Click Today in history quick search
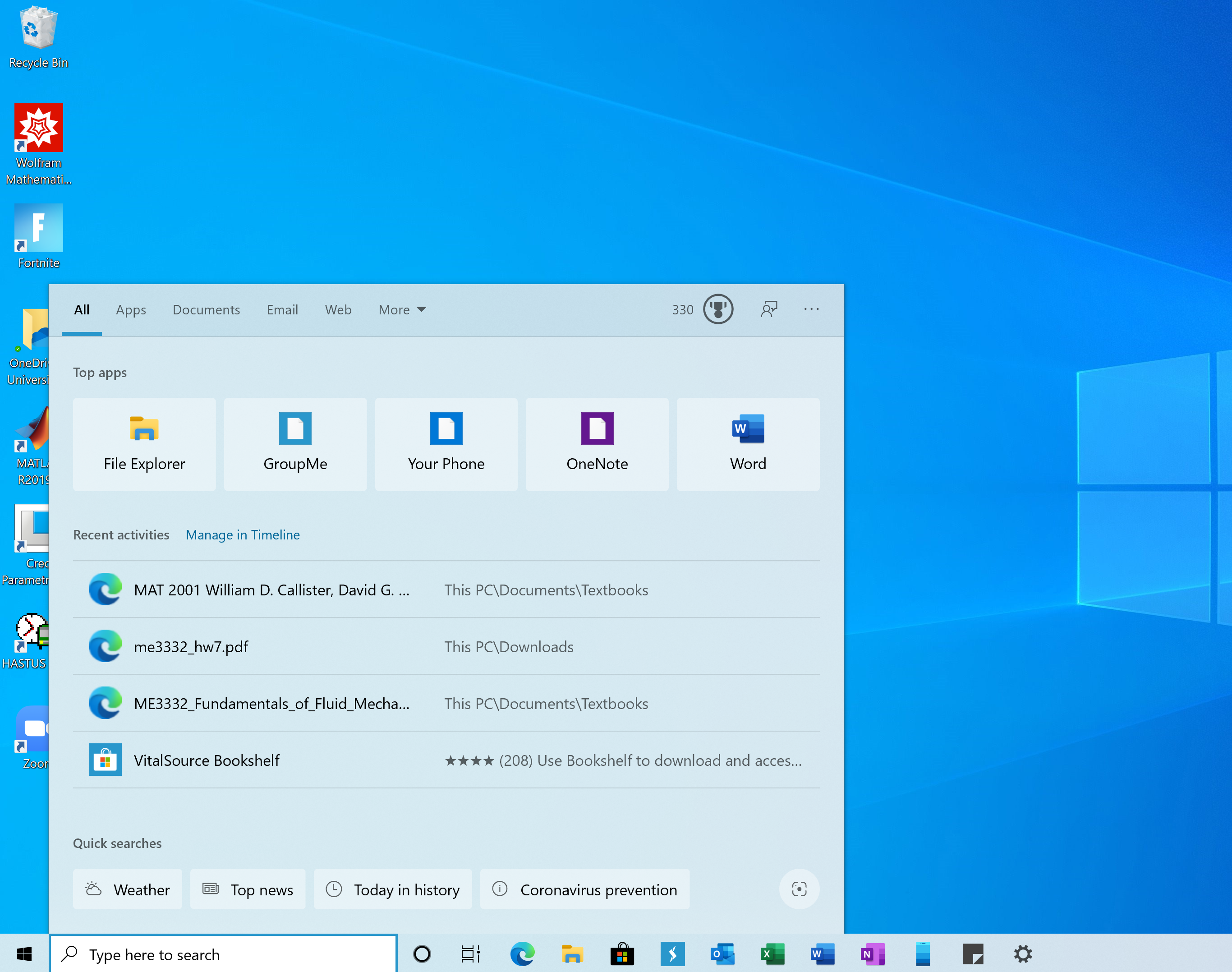 pos(393,889)
